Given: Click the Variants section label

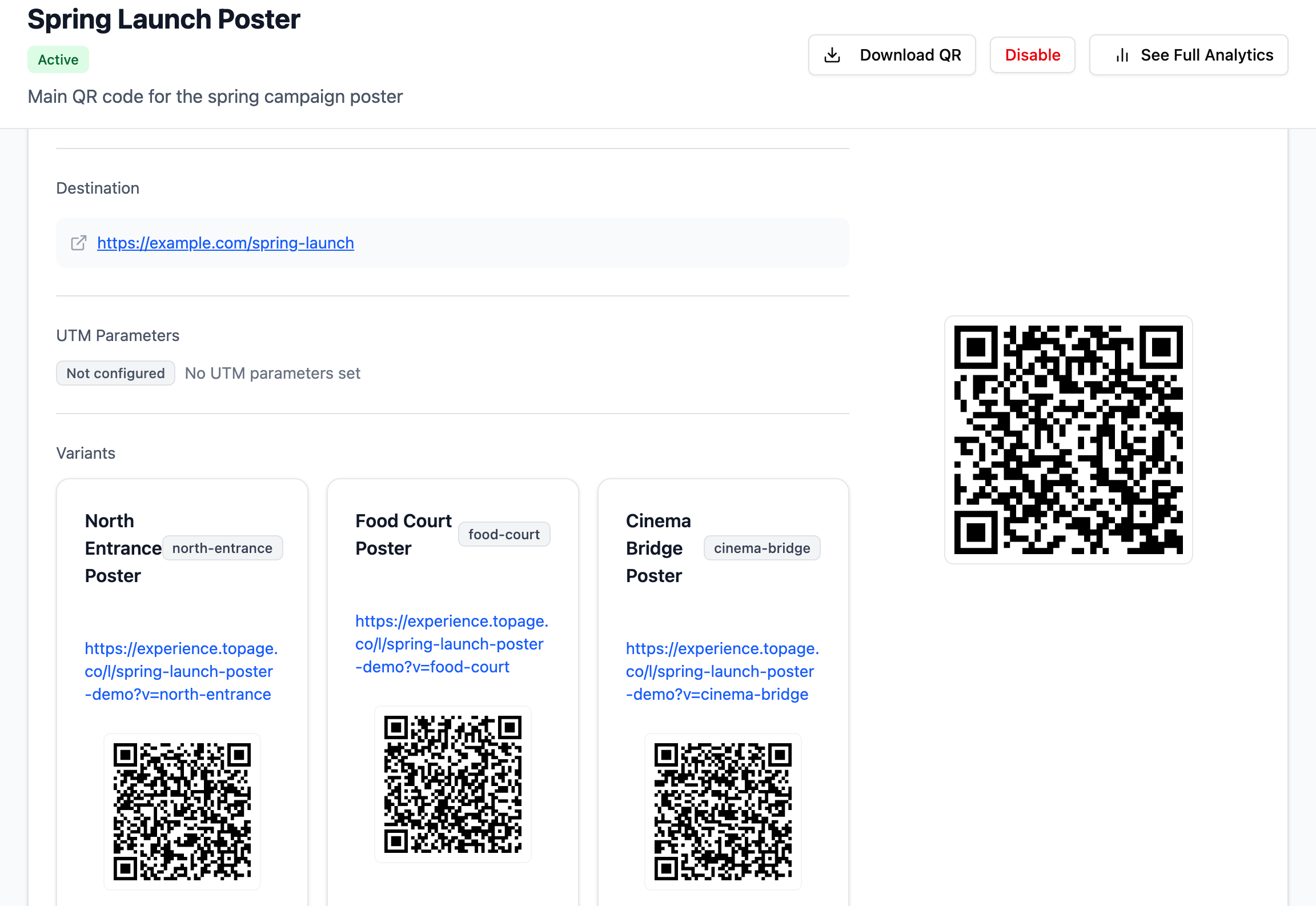Looking at the screenshot, I should click(86, 453).
